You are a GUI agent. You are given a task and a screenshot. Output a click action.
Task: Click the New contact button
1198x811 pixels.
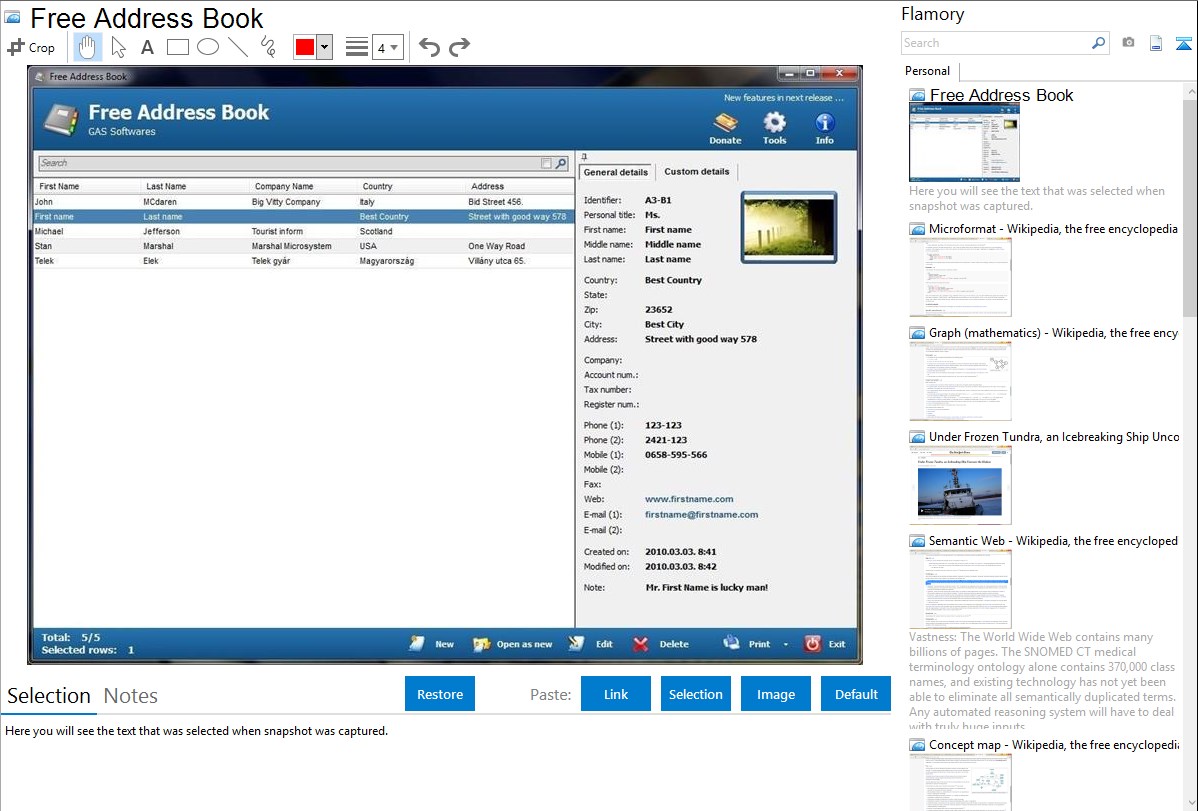click(432, 644)
